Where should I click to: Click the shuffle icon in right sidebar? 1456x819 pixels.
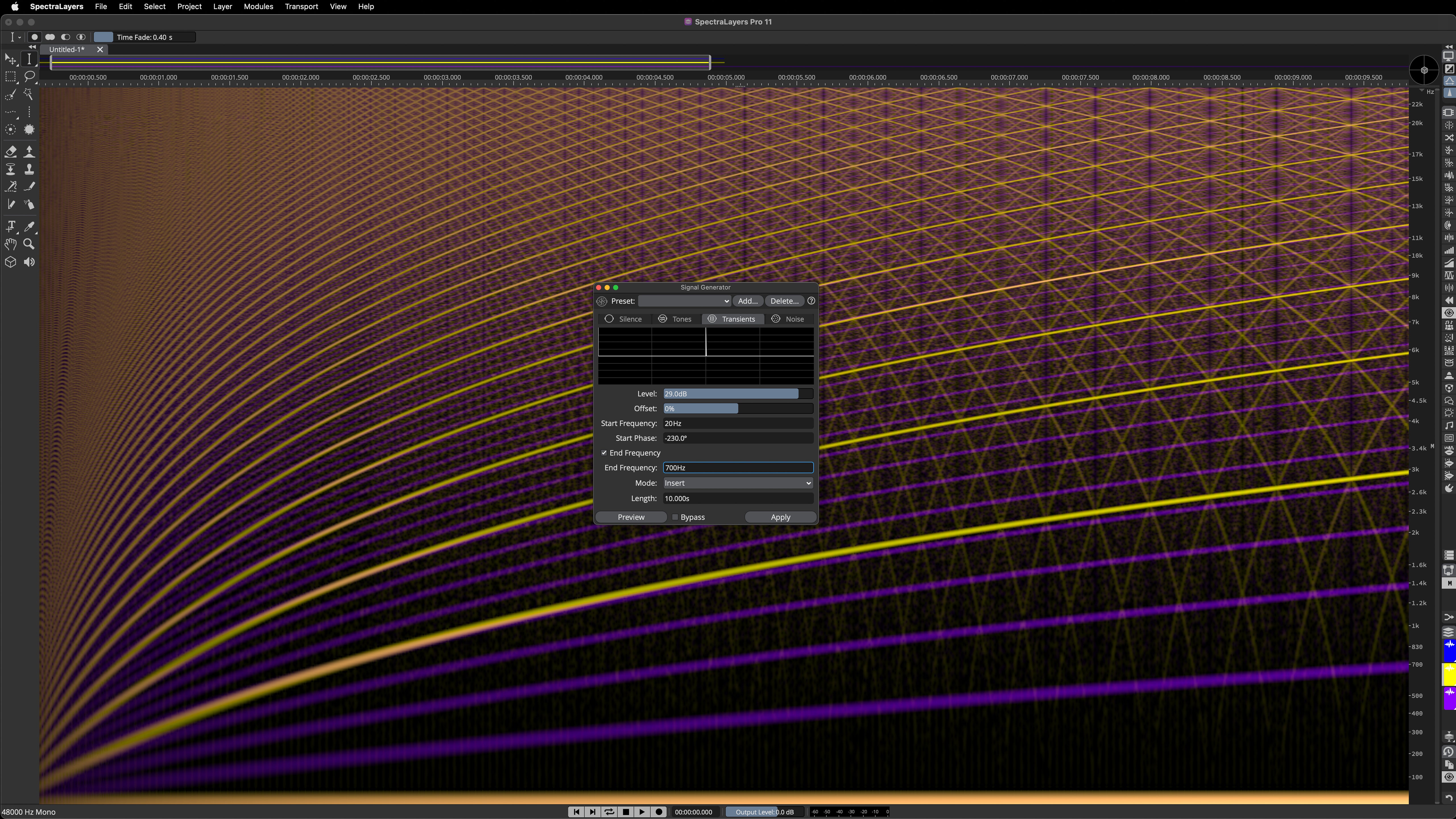[1449, 138]
